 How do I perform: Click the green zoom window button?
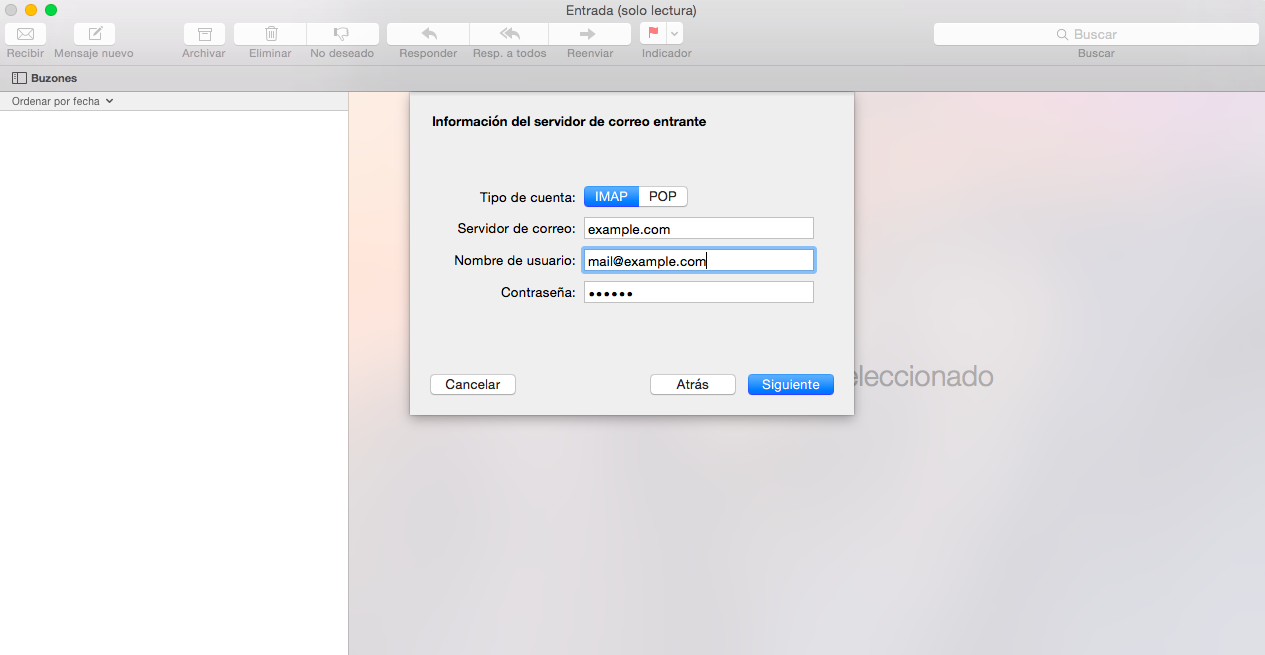point(51,10)
